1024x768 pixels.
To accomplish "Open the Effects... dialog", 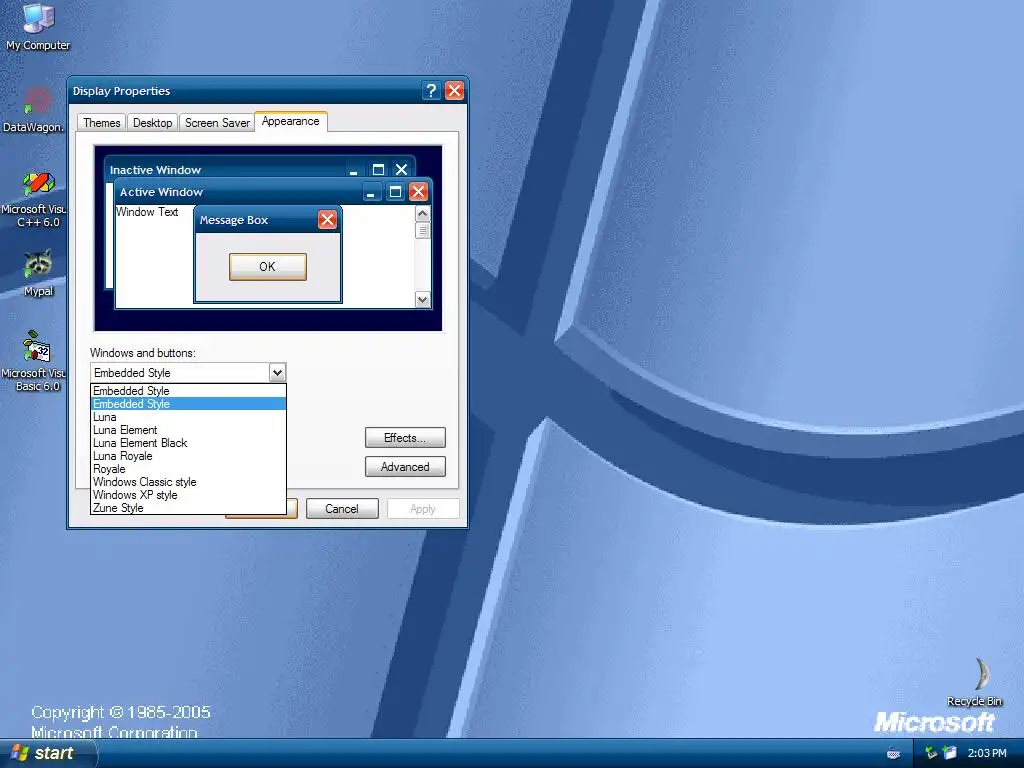I will pyautogui.click(x=405, y=438).
